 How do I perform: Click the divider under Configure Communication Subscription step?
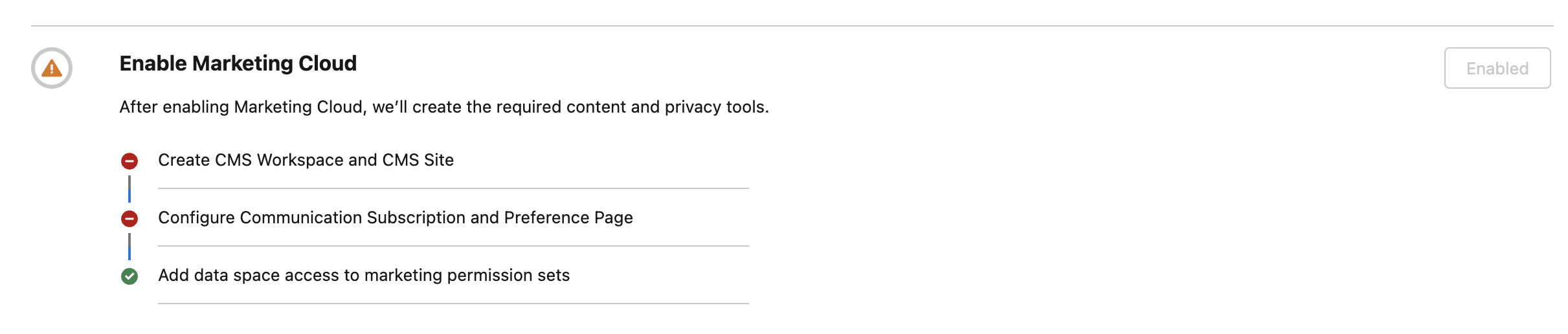click(x=453, y=246)
